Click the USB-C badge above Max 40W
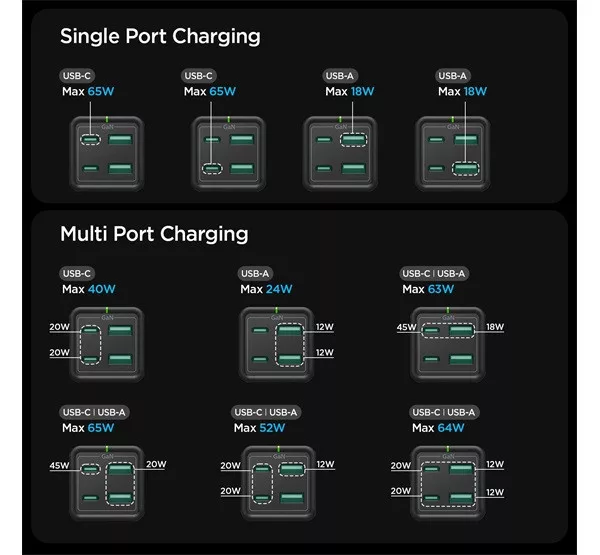Screen dimensions: 600x555 (77, 274)
